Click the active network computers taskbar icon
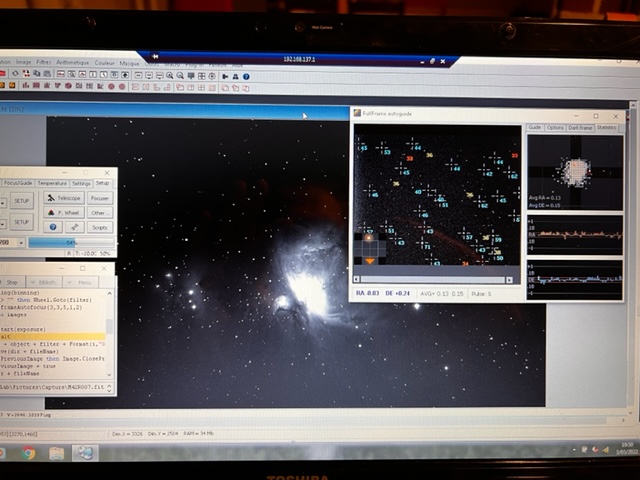The height and width of the screenshot is (480, 640). [85, 452]
